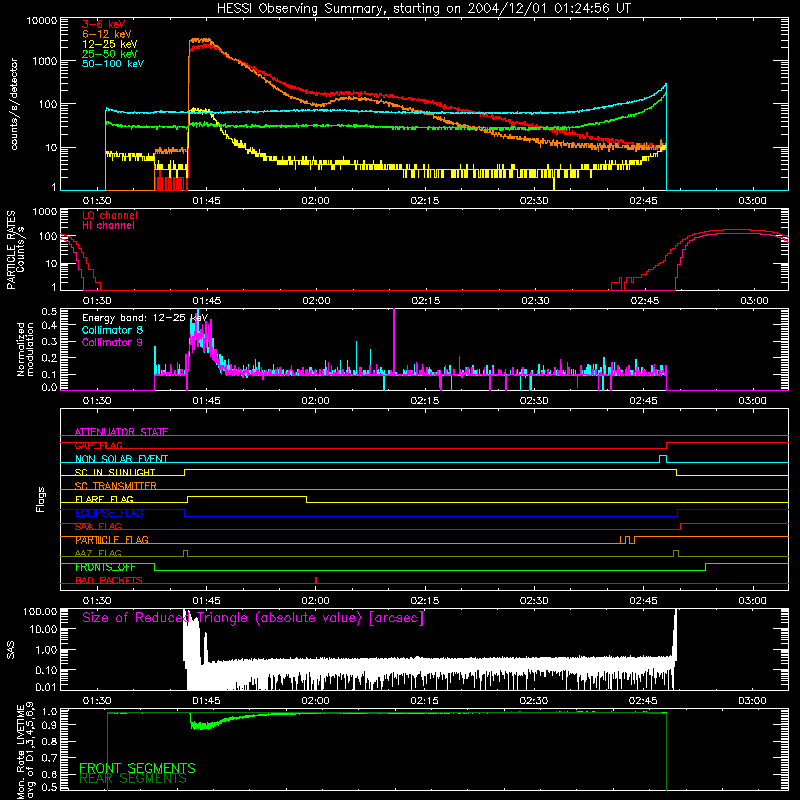This screenshot has width=800, height=800.
Task: Click the 10000 y-axis tick label
Action: pyautogui.click(x=42, y=21)
